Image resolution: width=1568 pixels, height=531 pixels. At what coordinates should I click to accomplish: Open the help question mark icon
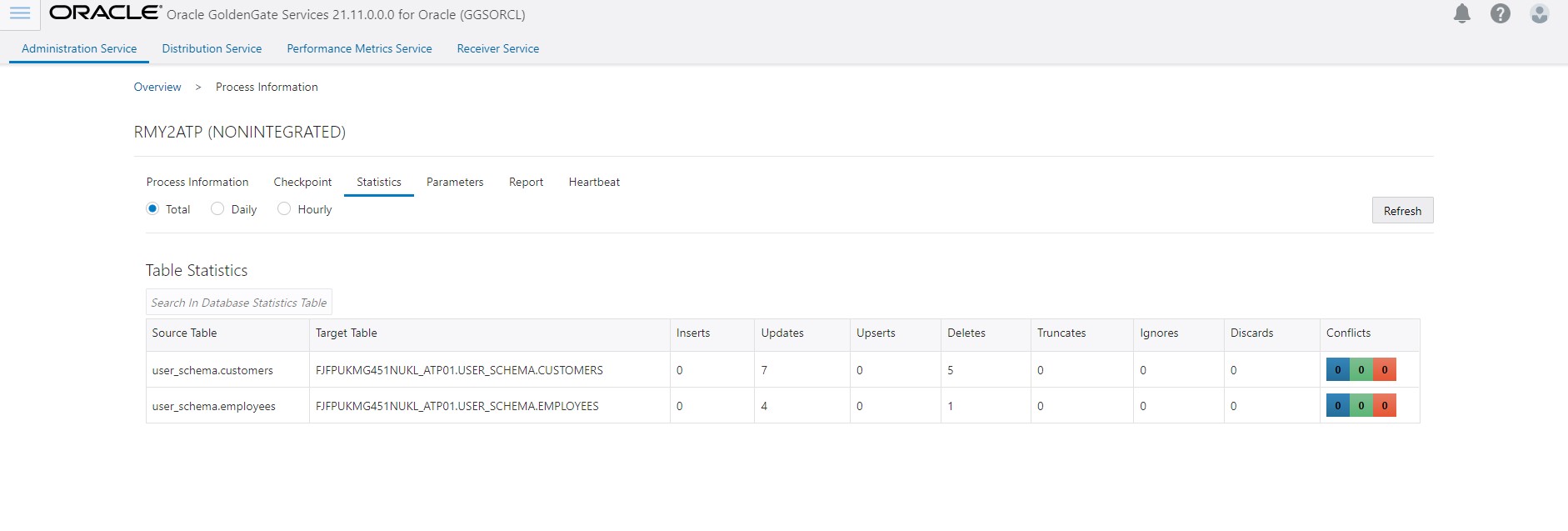tap(1500, 13)
